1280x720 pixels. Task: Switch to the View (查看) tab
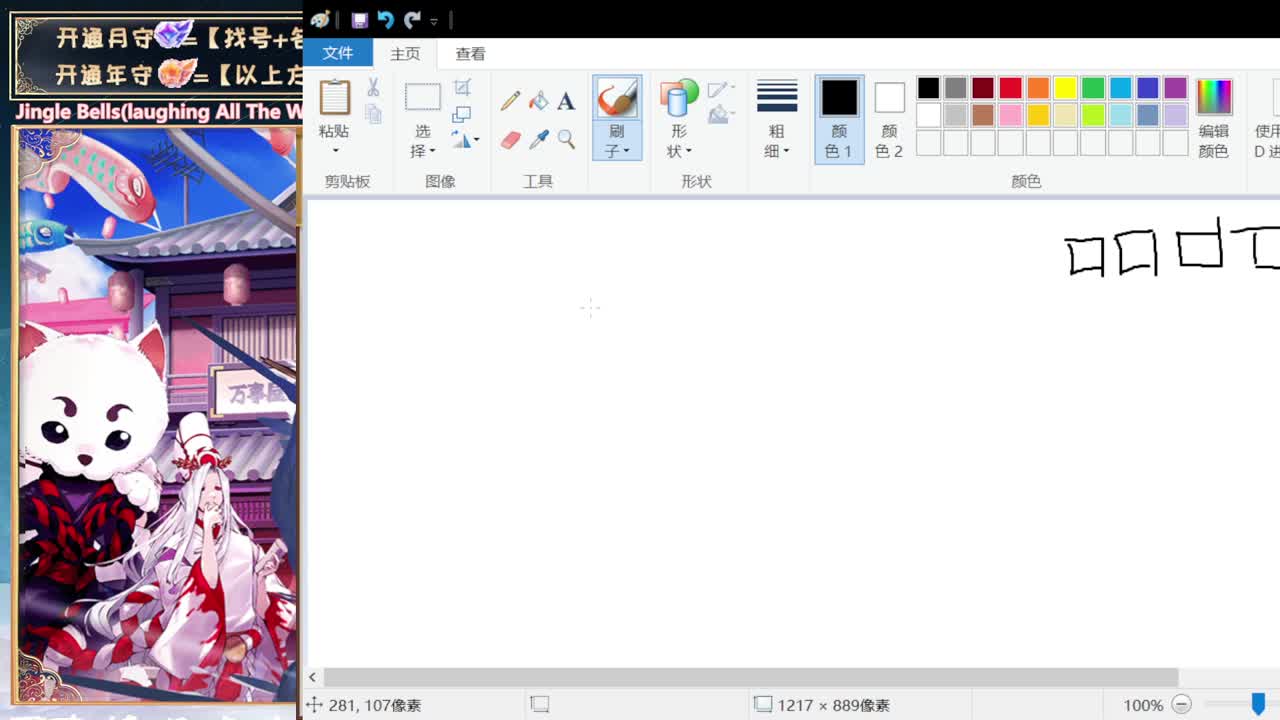pos(470,54)
